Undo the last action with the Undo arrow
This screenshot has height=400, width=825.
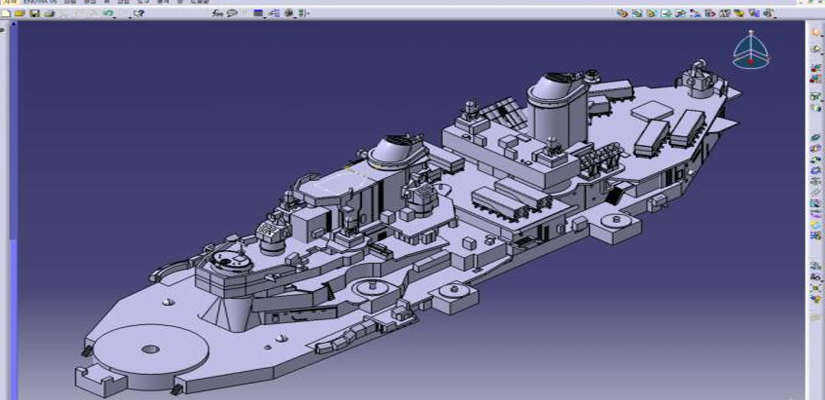click(x=107, y=13)
